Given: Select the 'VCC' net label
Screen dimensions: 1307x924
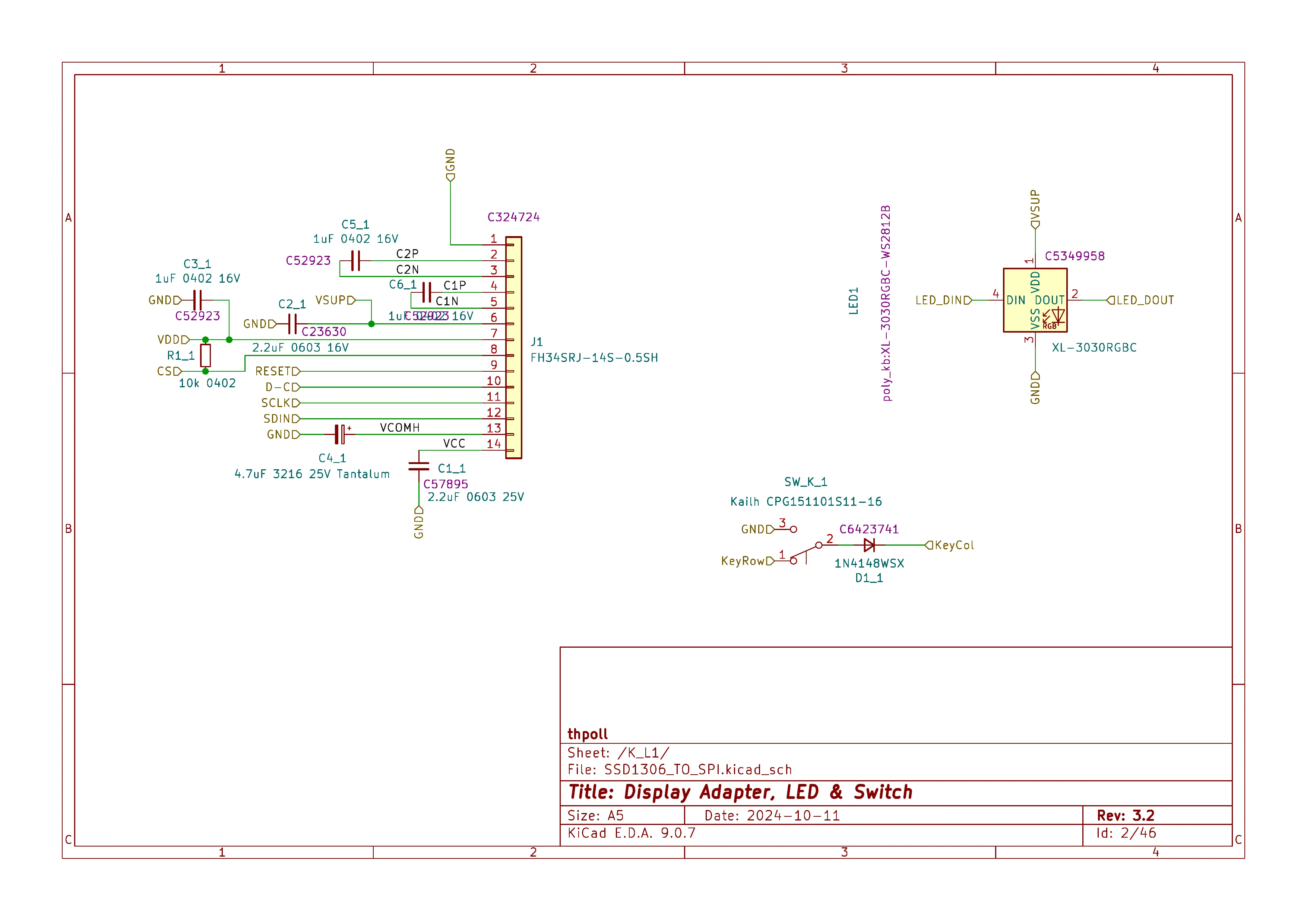Looking at the screenshot, I should 454,443.
